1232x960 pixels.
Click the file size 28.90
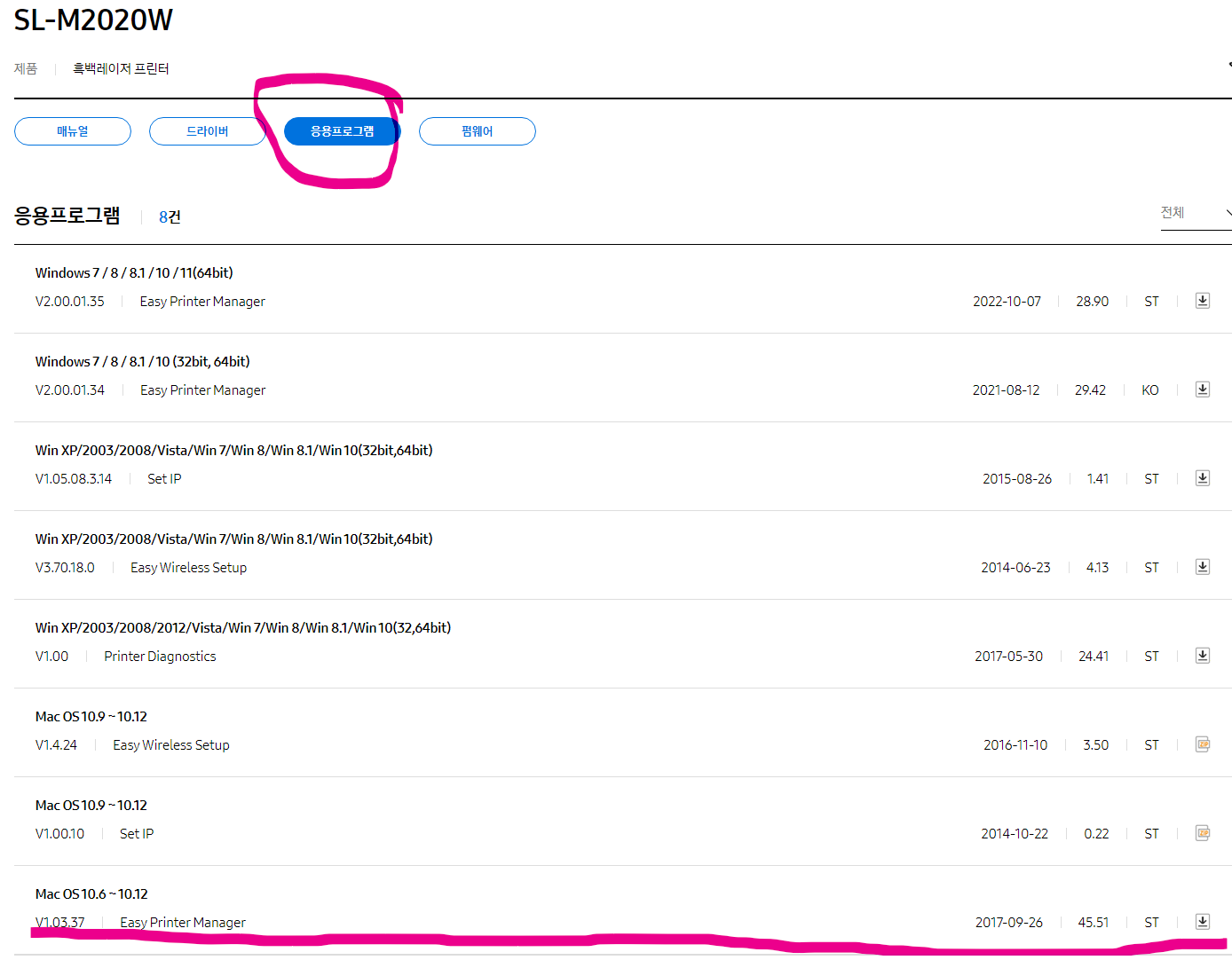tap(1093, 302)
